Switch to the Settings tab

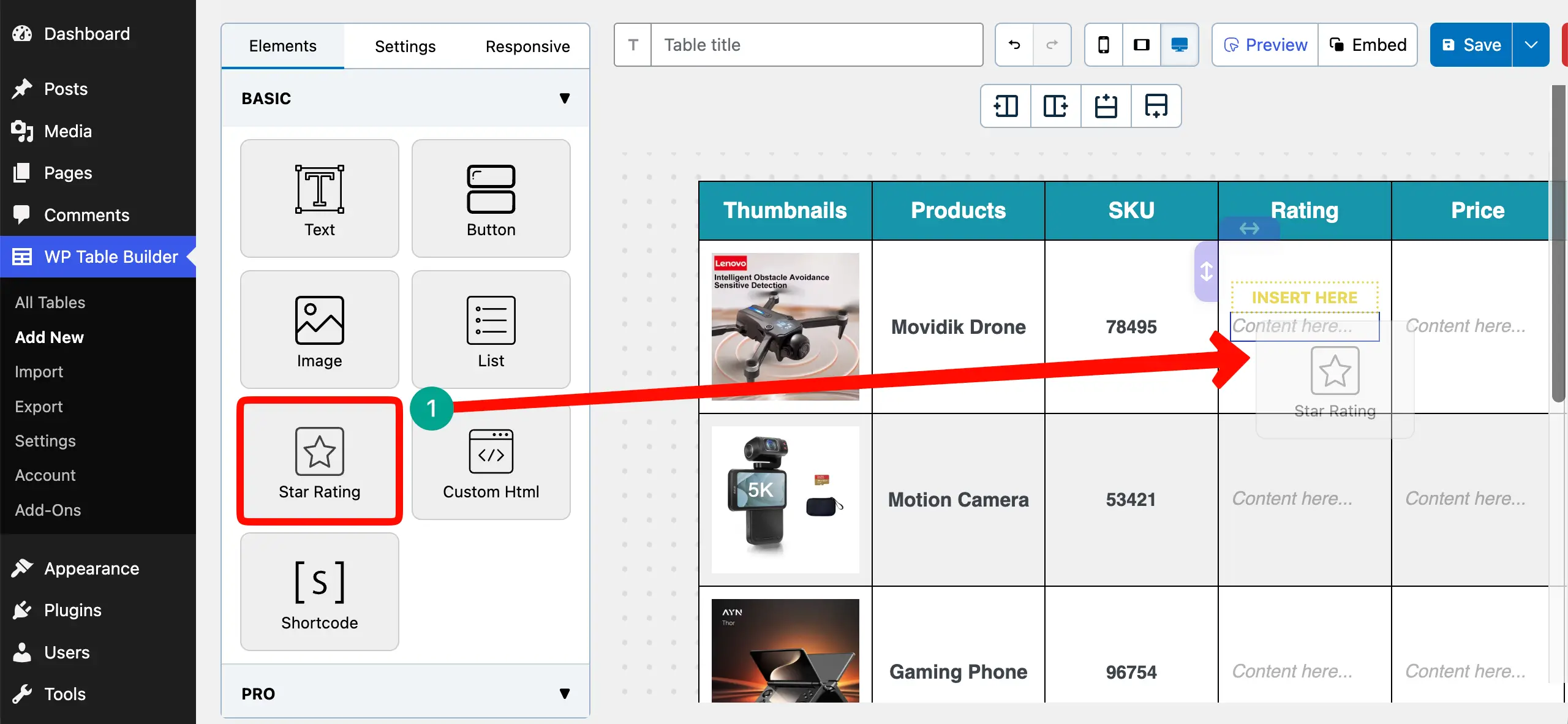tap(404, 45)
